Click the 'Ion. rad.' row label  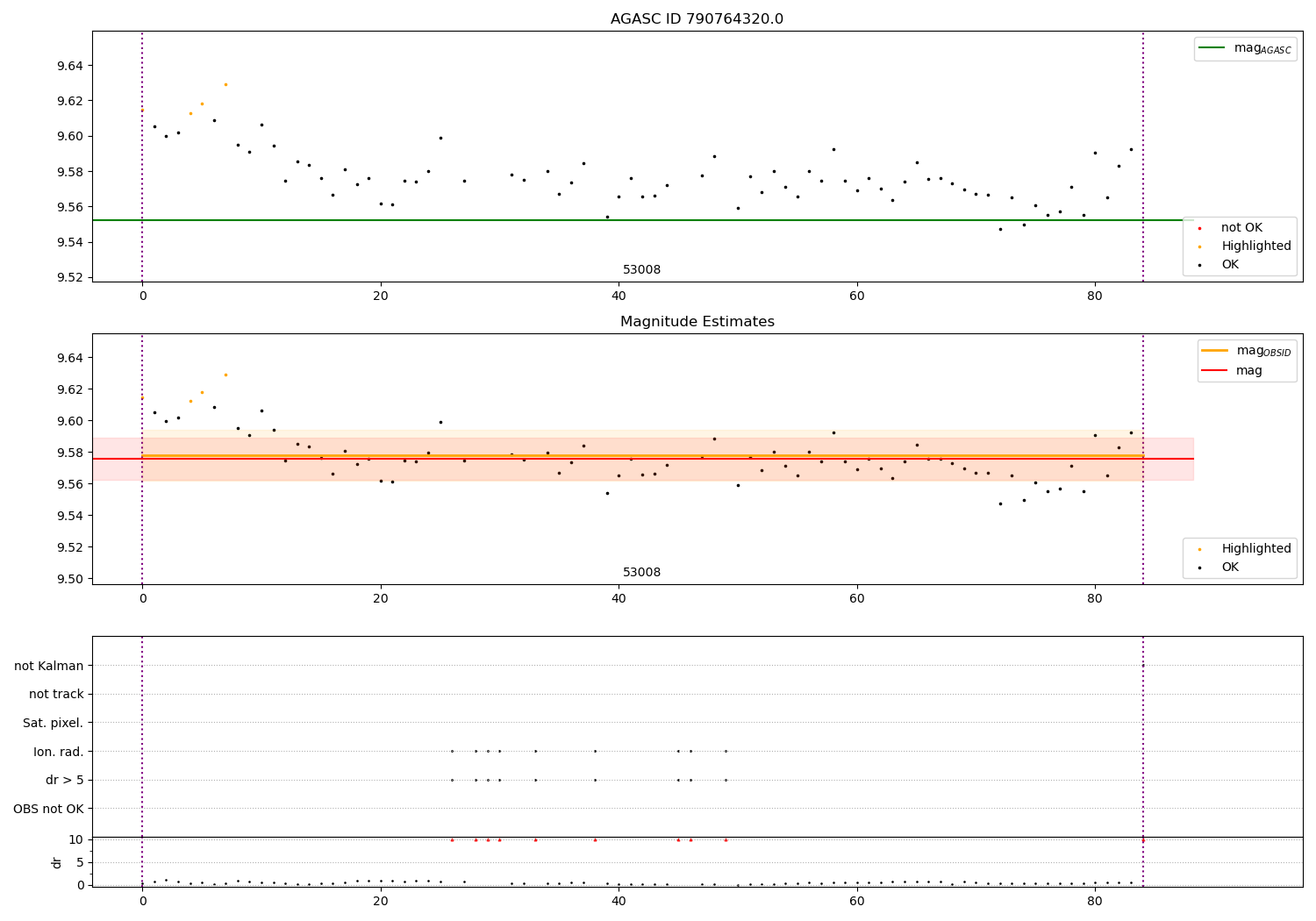59,752
